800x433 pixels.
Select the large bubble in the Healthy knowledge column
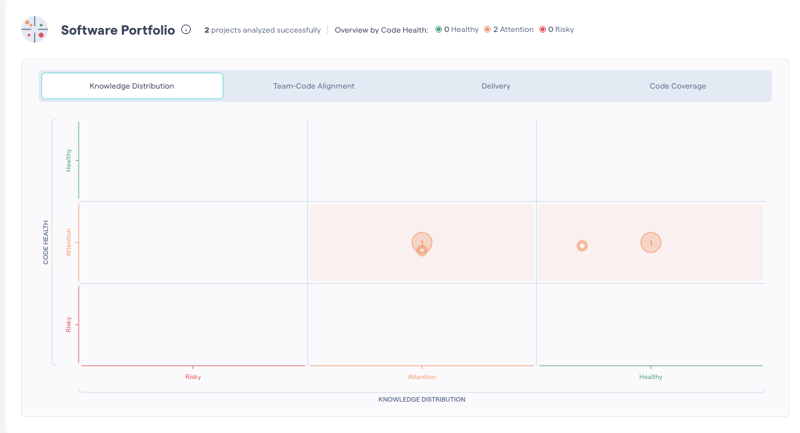(x=651, y=243)
